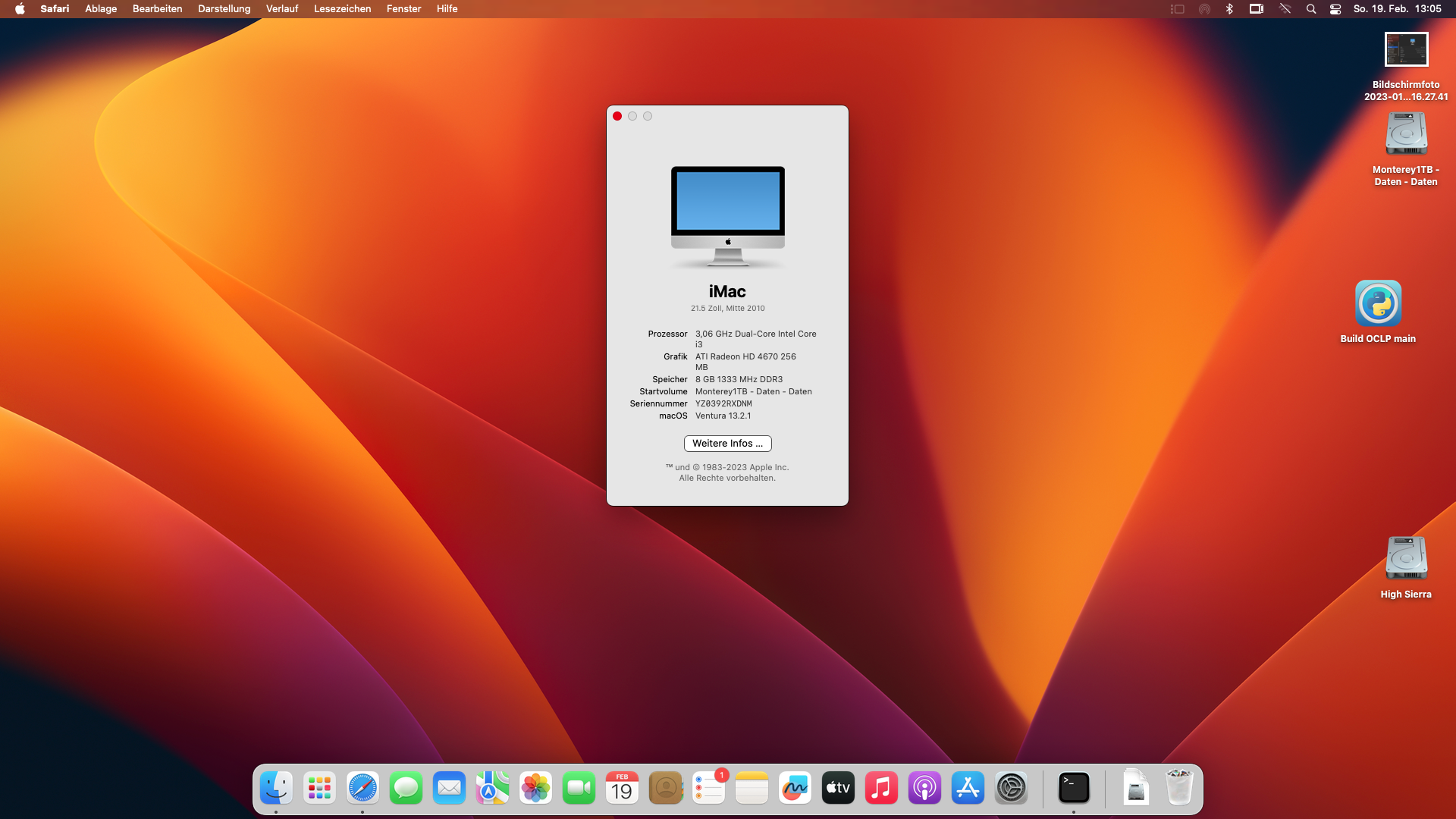Click the Weitere Infos button

point(727,444)
